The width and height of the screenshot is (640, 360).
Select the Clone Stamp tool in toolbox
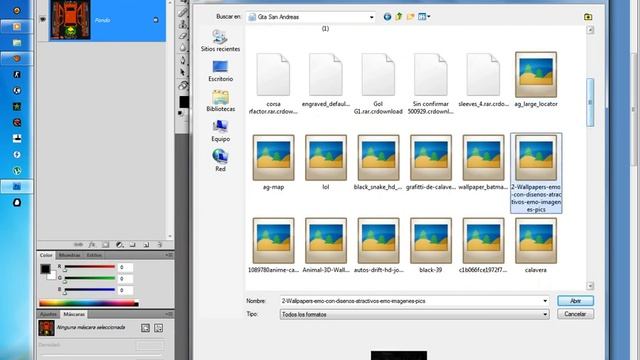tap(183, 24)
